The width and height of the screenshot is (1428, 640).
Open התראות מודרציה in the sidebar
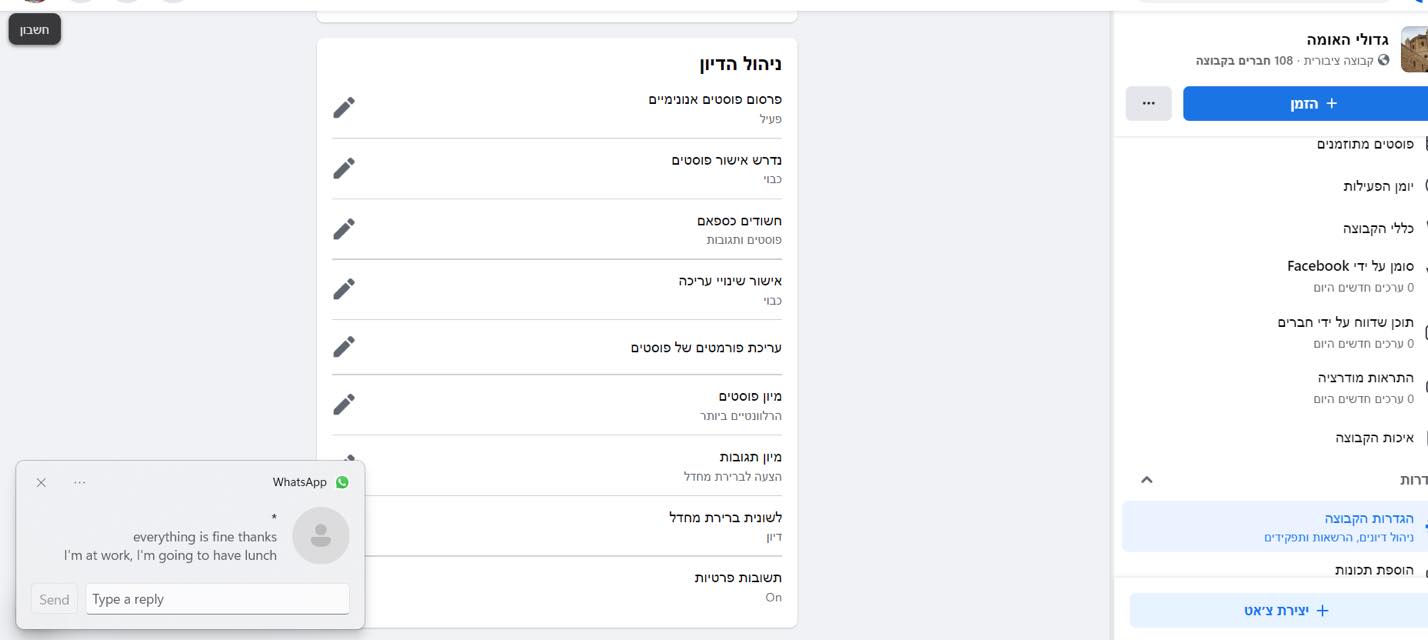(x=1365, y=378)
